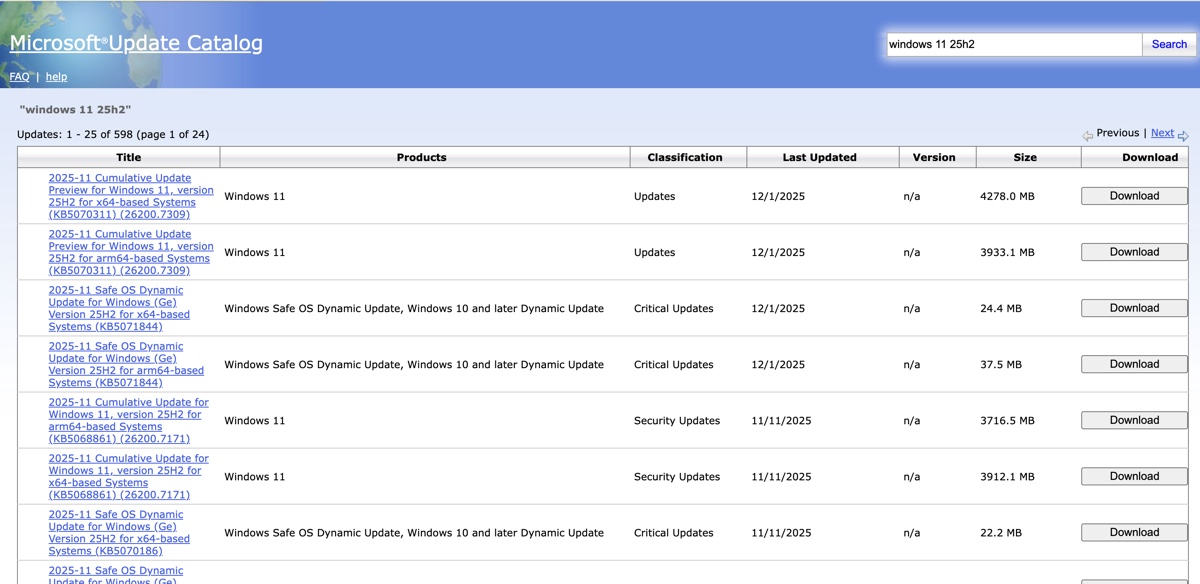This screenshot has height=584, width=1200.
Task: Click the Previous pagination text
Action: (1118, 132)
